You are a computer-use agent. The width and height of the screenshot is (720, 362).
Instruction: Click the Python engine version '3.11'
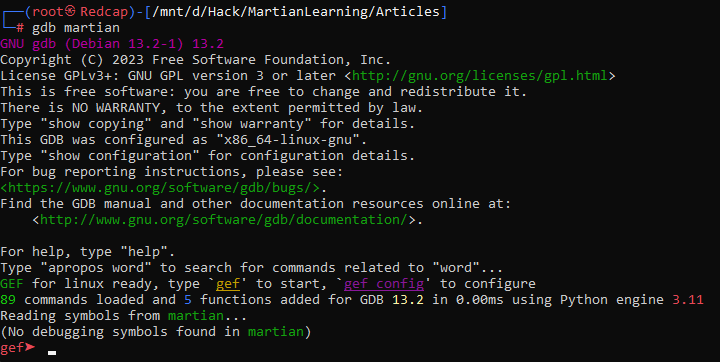688,300
